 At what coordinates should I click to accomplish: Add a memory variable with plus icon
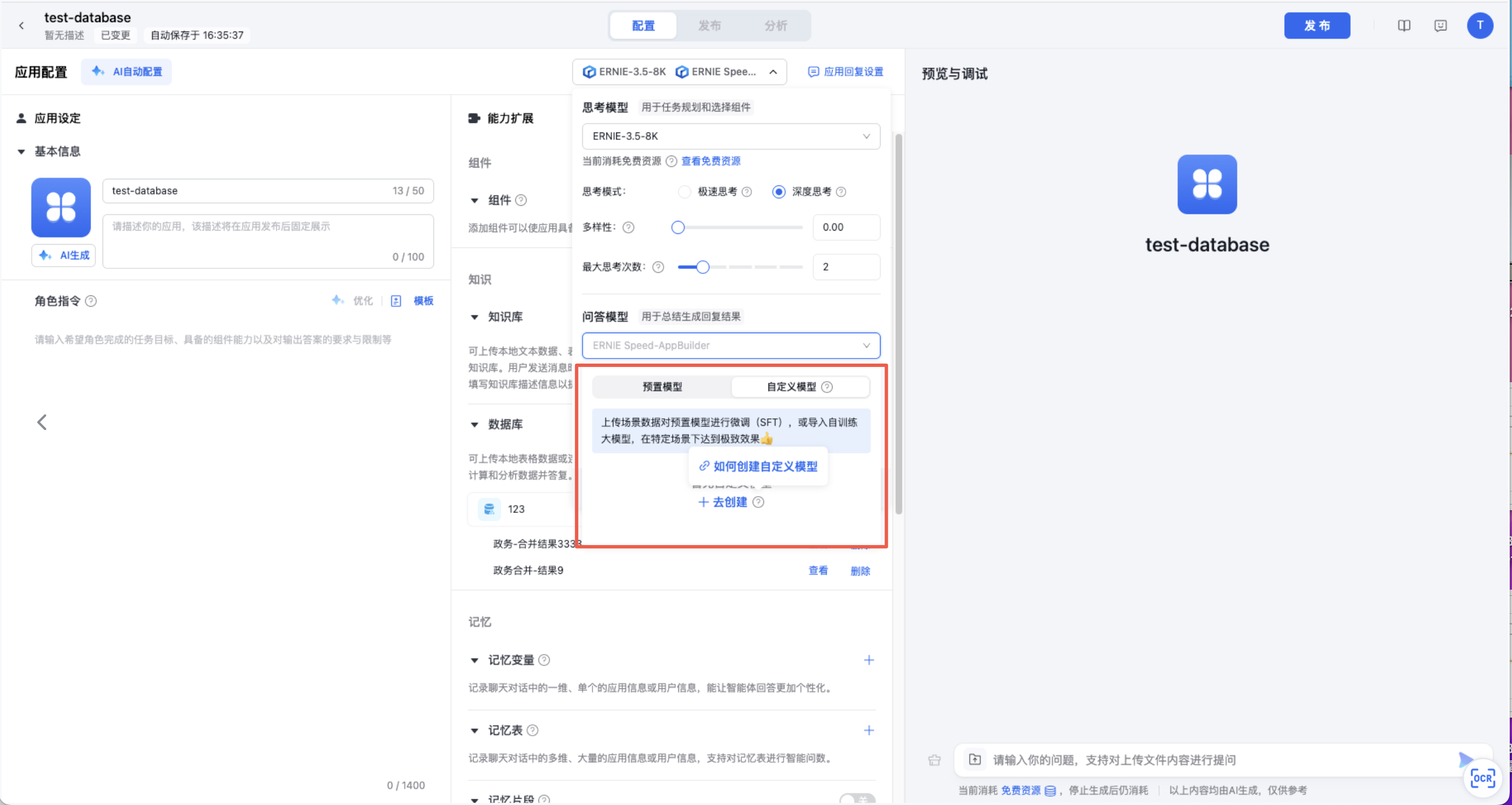coord(869,660)
